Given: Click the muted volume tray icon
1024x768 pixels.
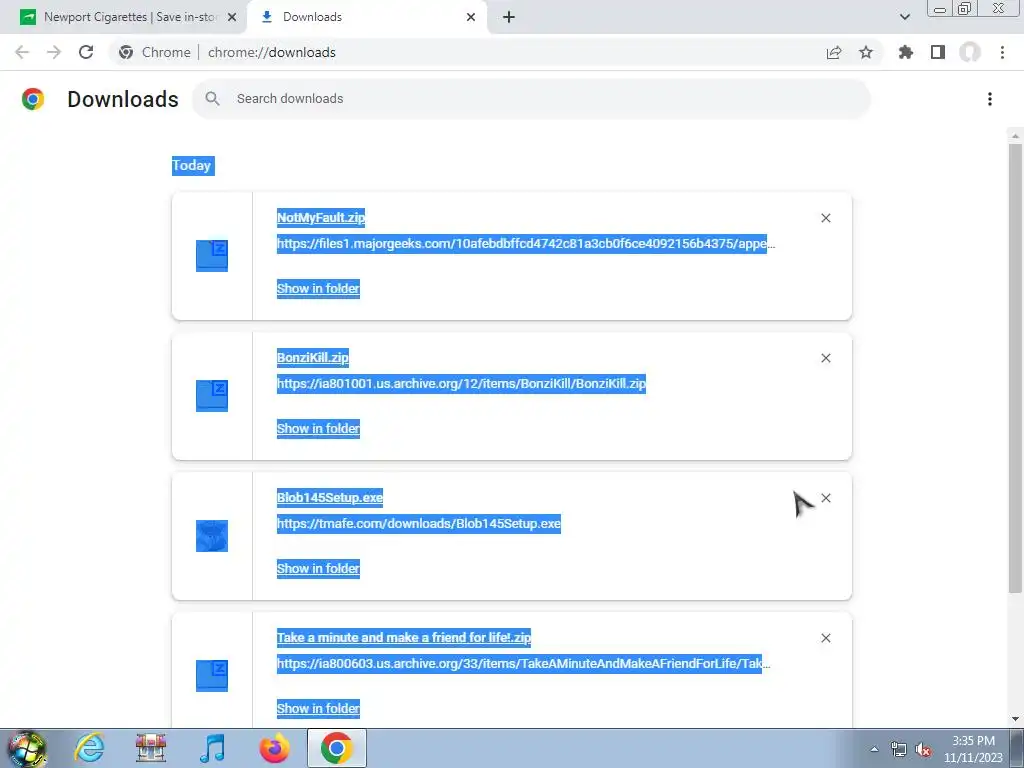Looking at the screenshot, I should 923,750.
